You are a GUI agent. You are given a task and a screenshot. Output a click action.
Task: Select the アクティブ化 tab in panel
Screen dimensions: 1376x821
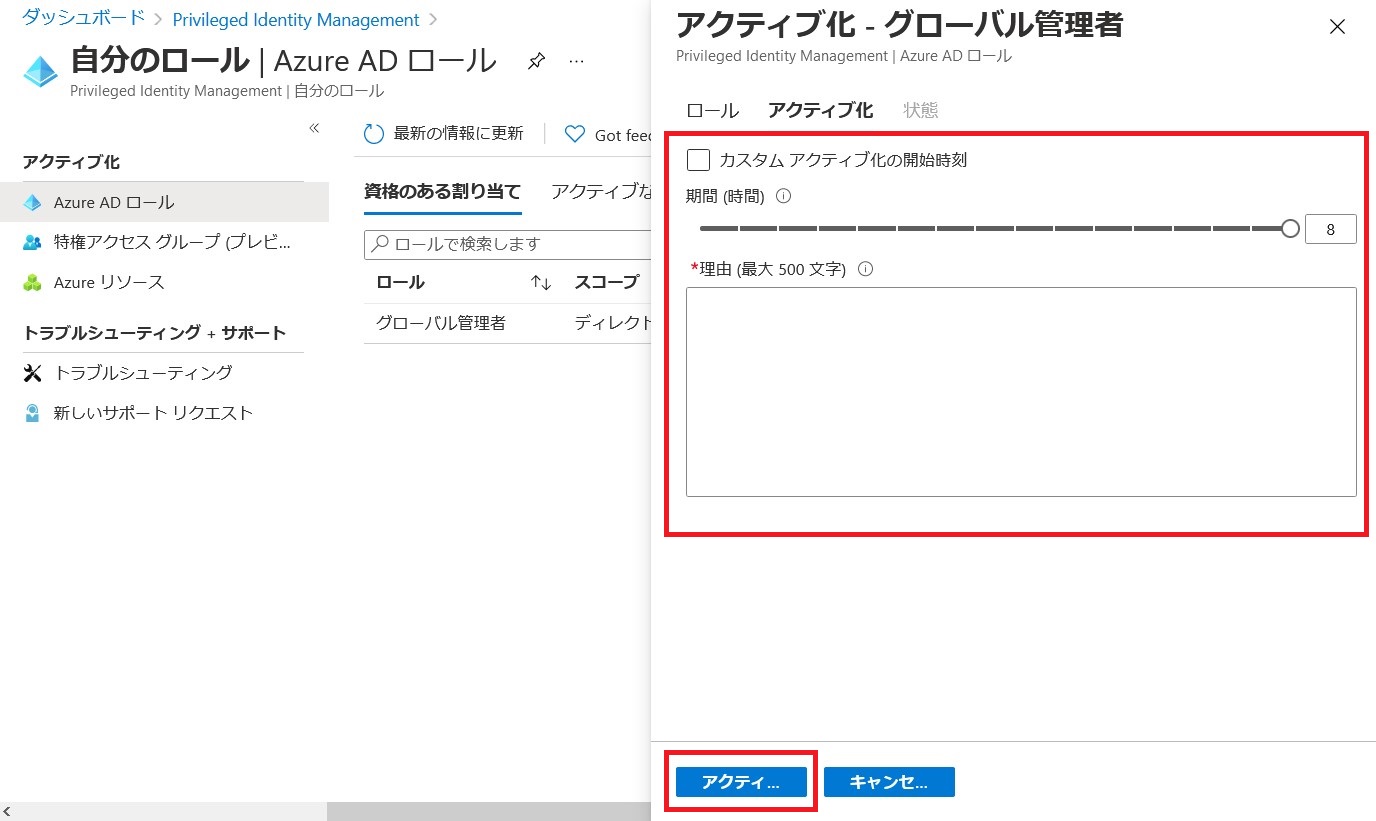click(820, 111)
